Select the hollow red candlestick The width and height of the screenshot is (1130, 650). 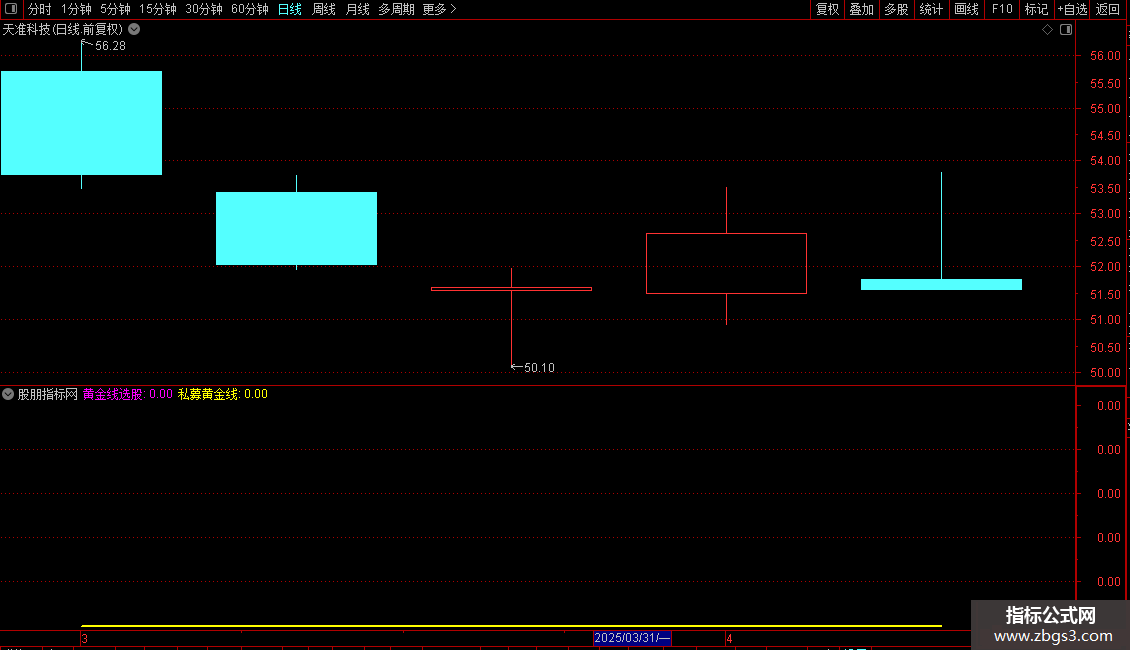coord(726,263)
